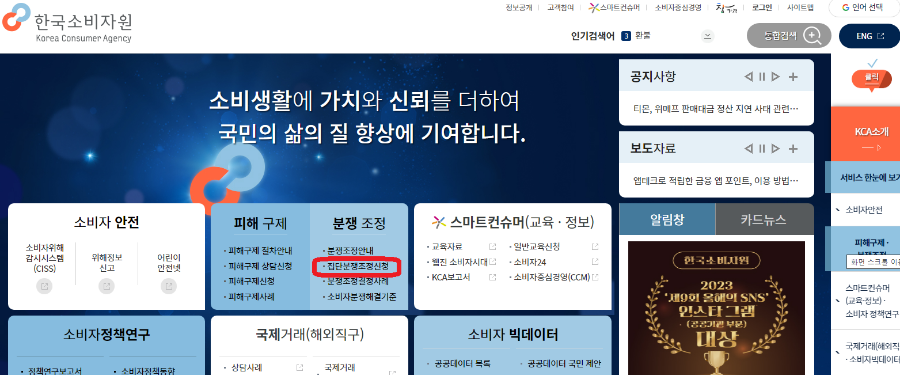This screenshot has height=375, width=900.
Task: Select 소비자안전 in side quick menu
Action: [x=863, y=210]
